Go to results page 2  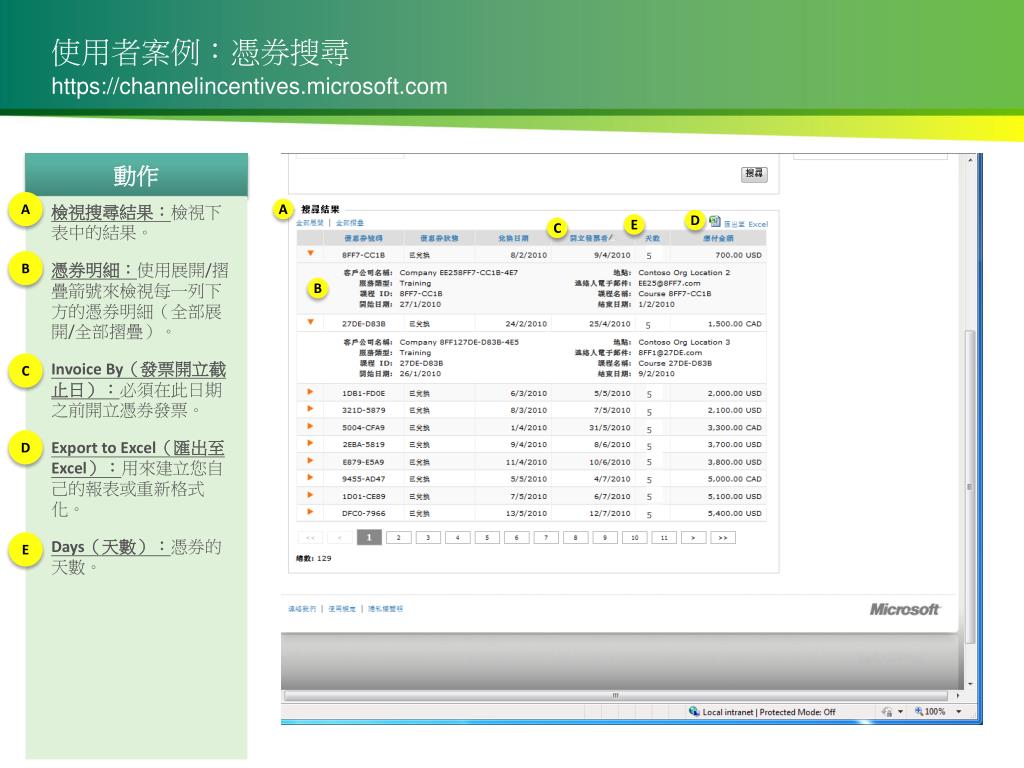point(398,537)
